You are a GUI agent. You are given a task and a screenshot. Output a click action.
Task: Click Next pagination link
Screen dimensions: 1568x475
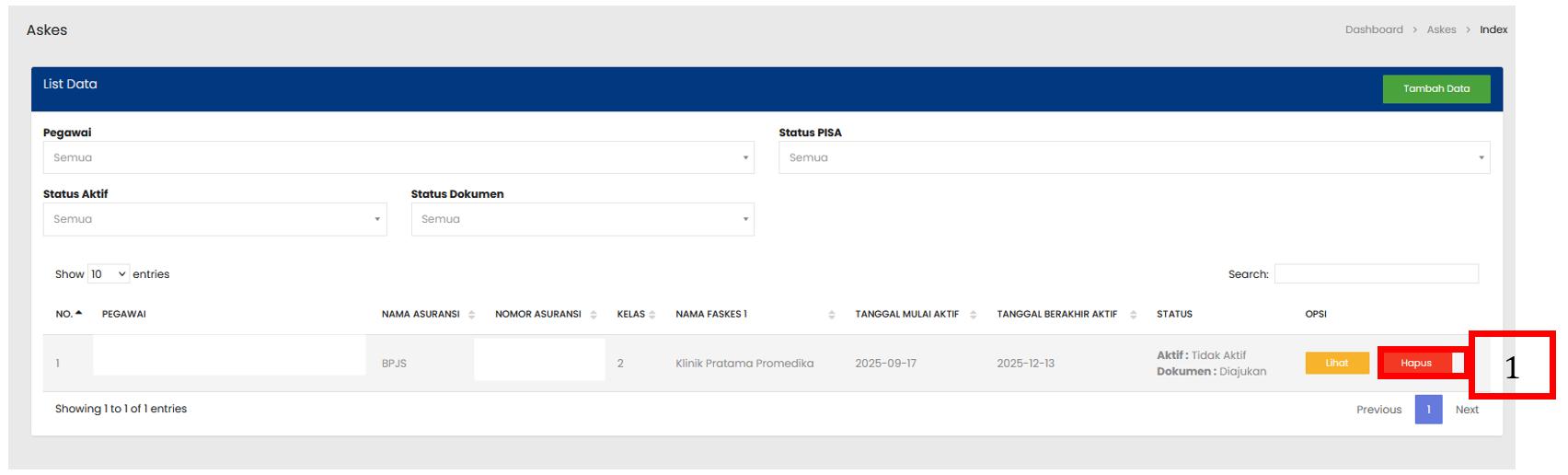[x=1467, y=410]
